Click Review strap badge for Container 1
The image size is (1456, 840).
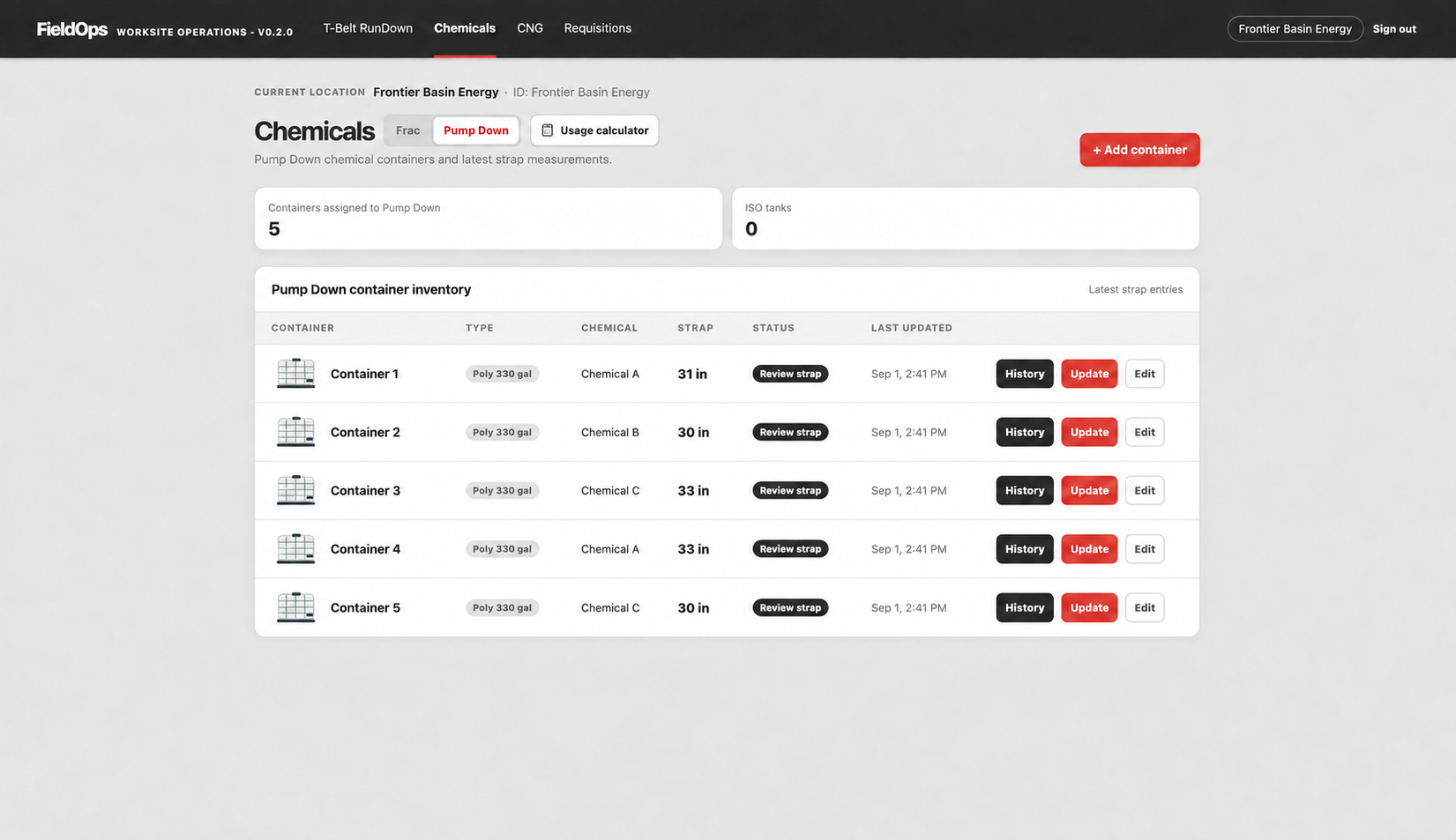click(790, 374)
